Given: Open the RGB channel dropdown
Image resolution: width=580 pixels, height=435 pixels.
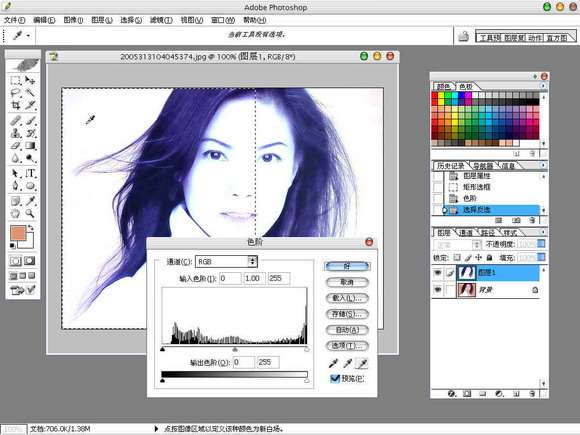Looking at the screenshot, I should pos(226,262).
